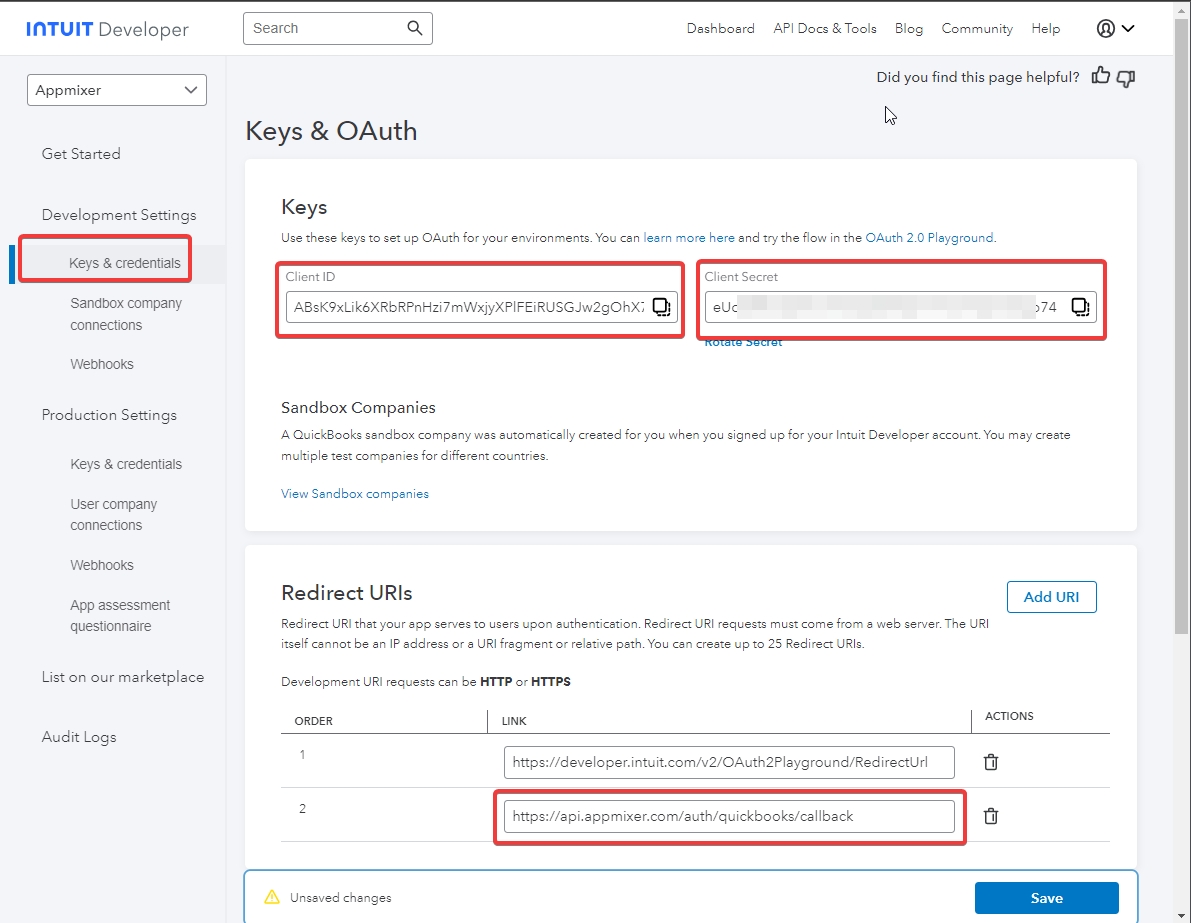Click the Rotate Secret link
Viewport: 1191px width, 923px height.
(743, 342)
